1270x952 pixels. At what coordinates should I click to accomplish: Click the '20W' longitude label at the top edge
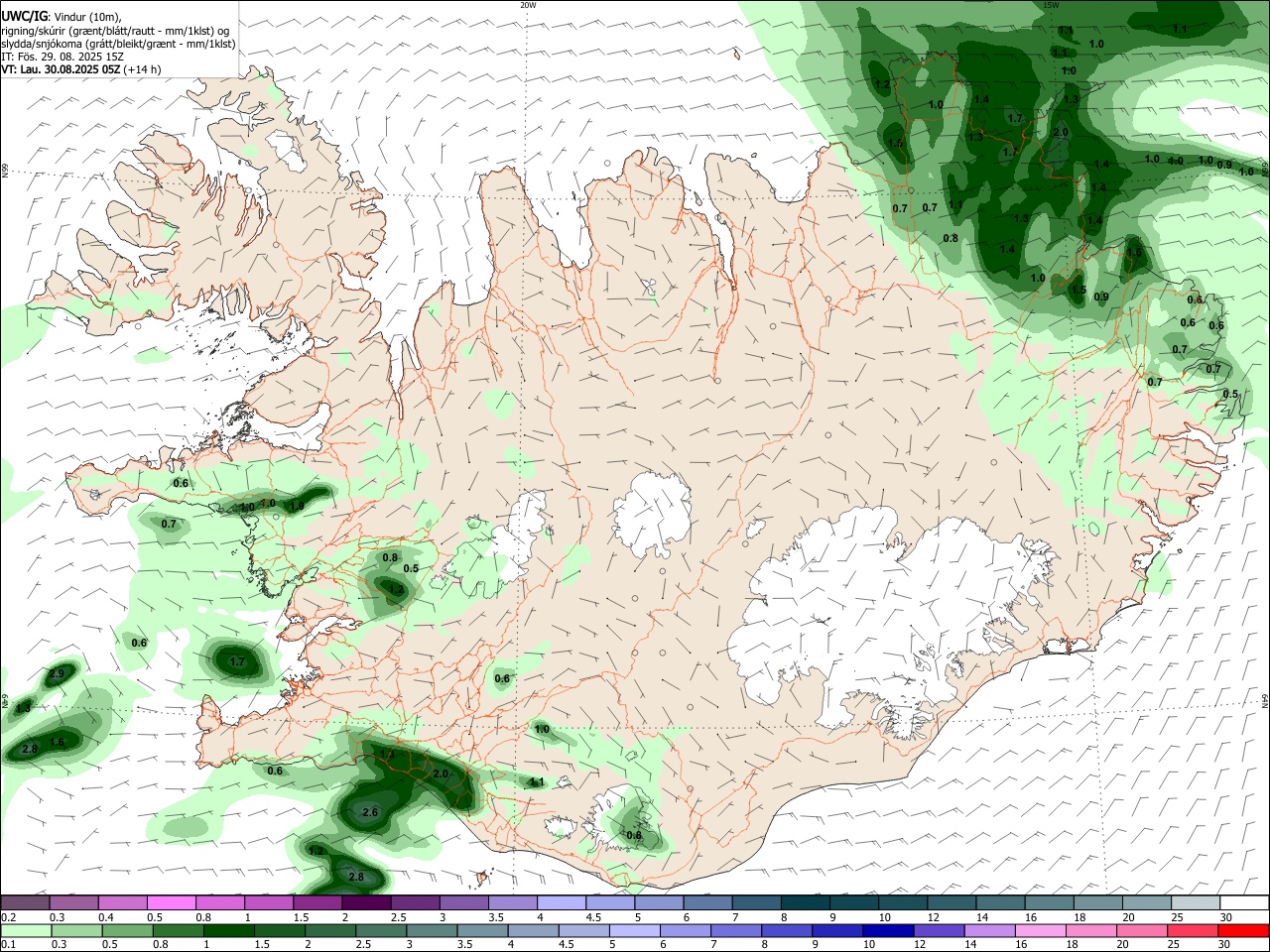pyautogui.click(x=528, y=5)
